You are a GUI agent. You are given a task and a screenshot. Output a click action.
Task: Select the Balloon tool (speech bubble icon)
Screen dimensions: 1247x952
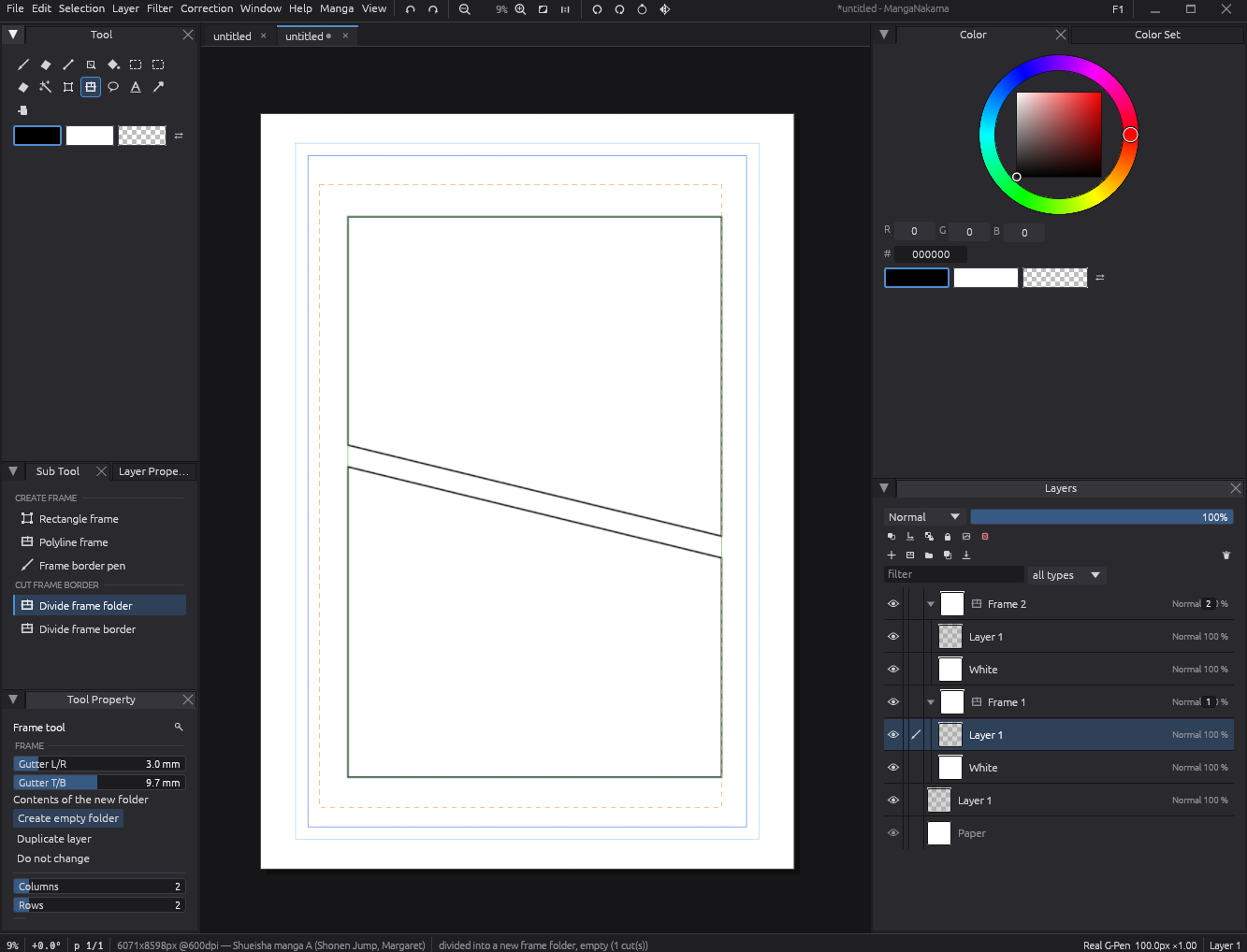pyautogui.click(x=113, y=87)
